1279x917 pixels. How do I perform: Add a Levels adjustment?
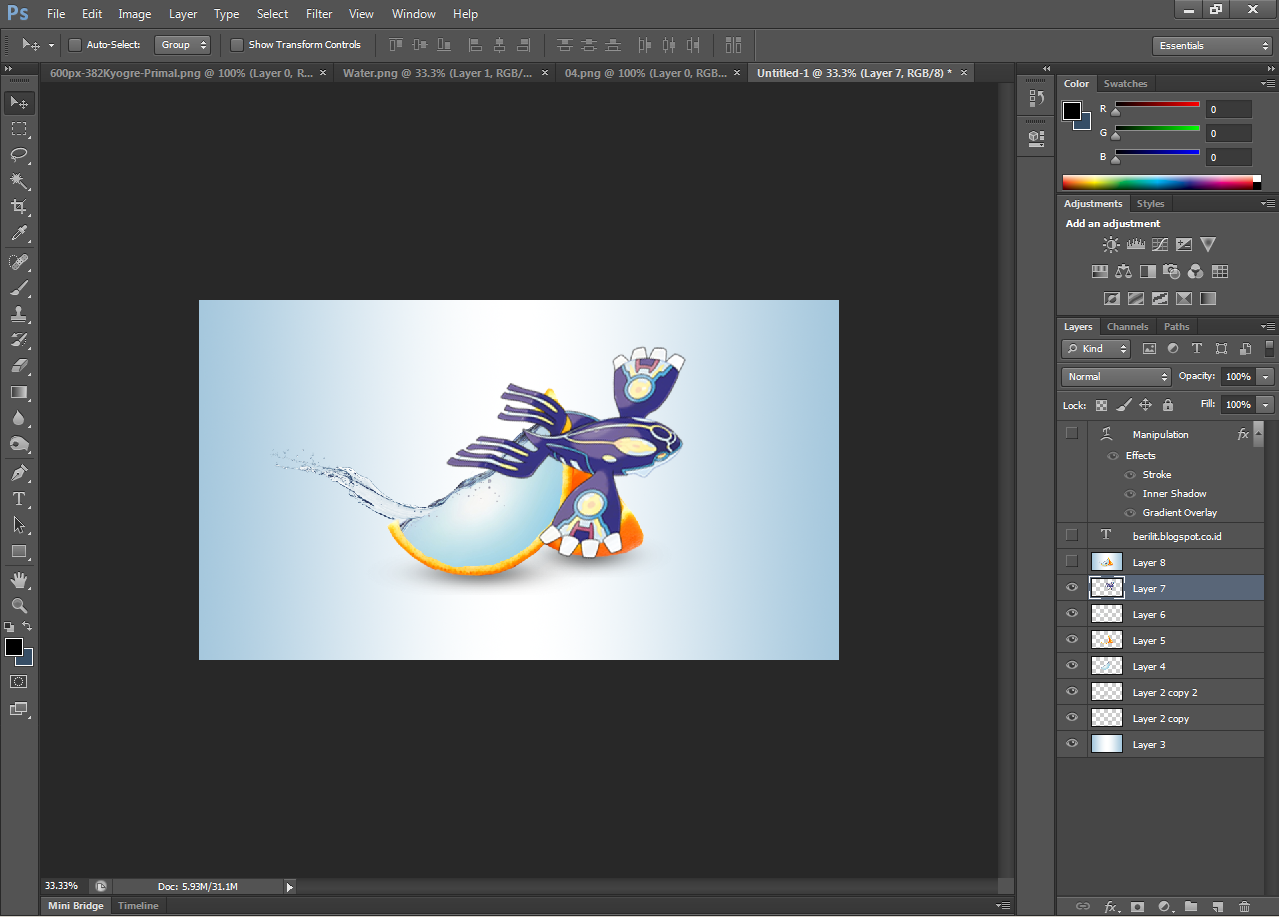[x=1135, y=244]
